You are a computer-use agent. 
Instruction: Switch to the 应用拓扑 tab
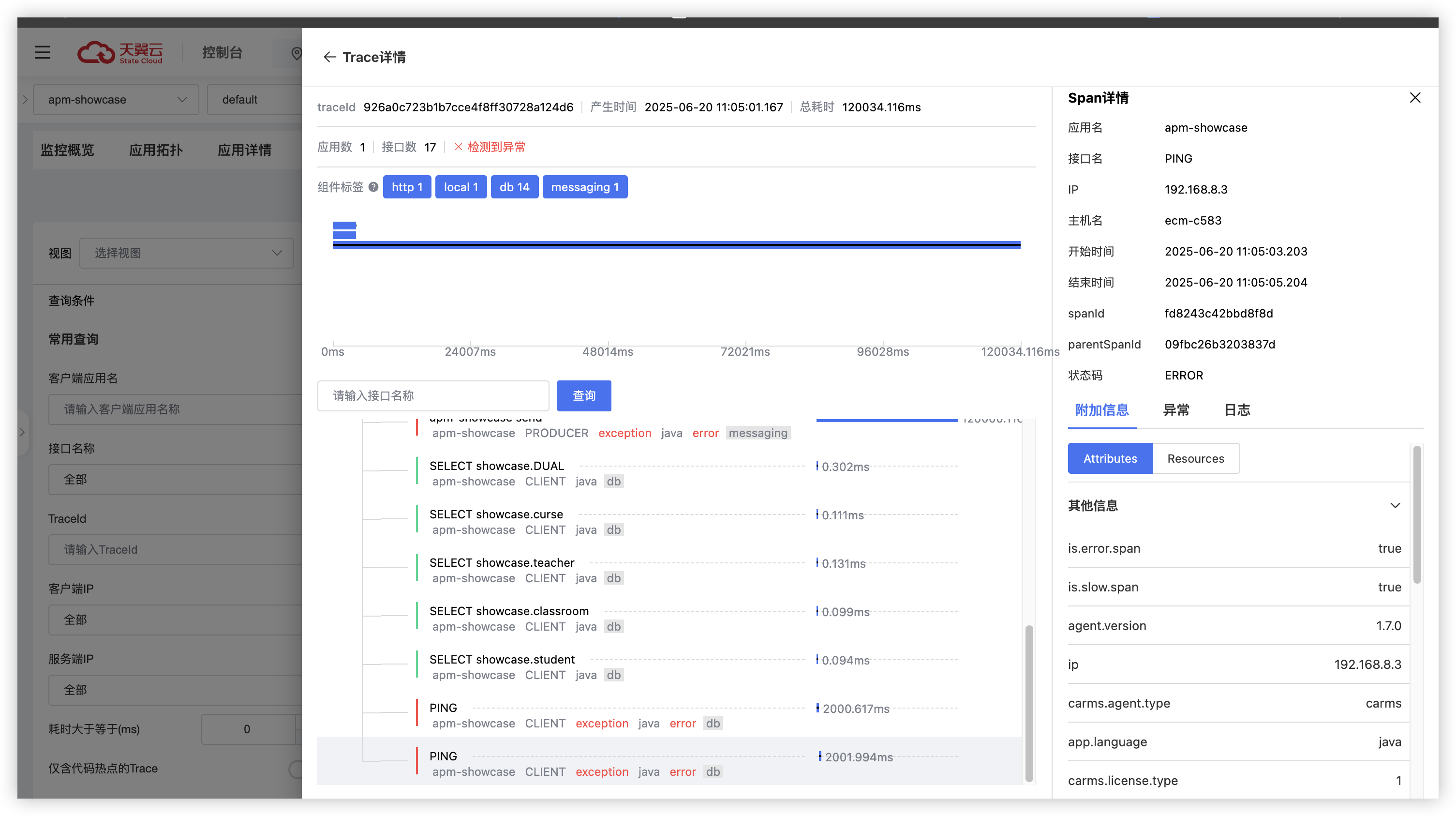pyautogui.click(x=156, y=150)
